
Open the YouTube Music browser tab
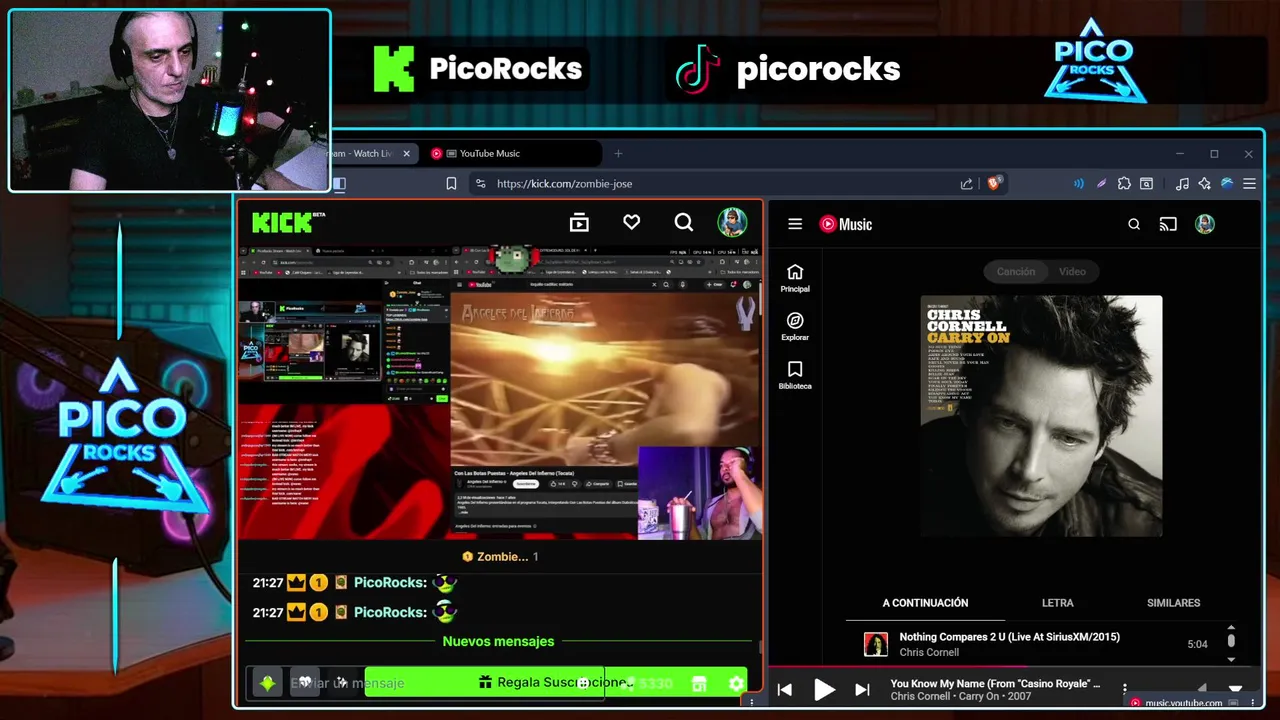[510, 153]
